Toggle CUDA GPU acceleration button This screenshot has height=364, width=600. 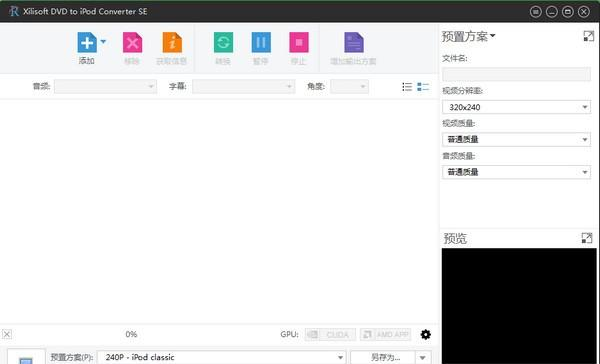tap(331, 335)
